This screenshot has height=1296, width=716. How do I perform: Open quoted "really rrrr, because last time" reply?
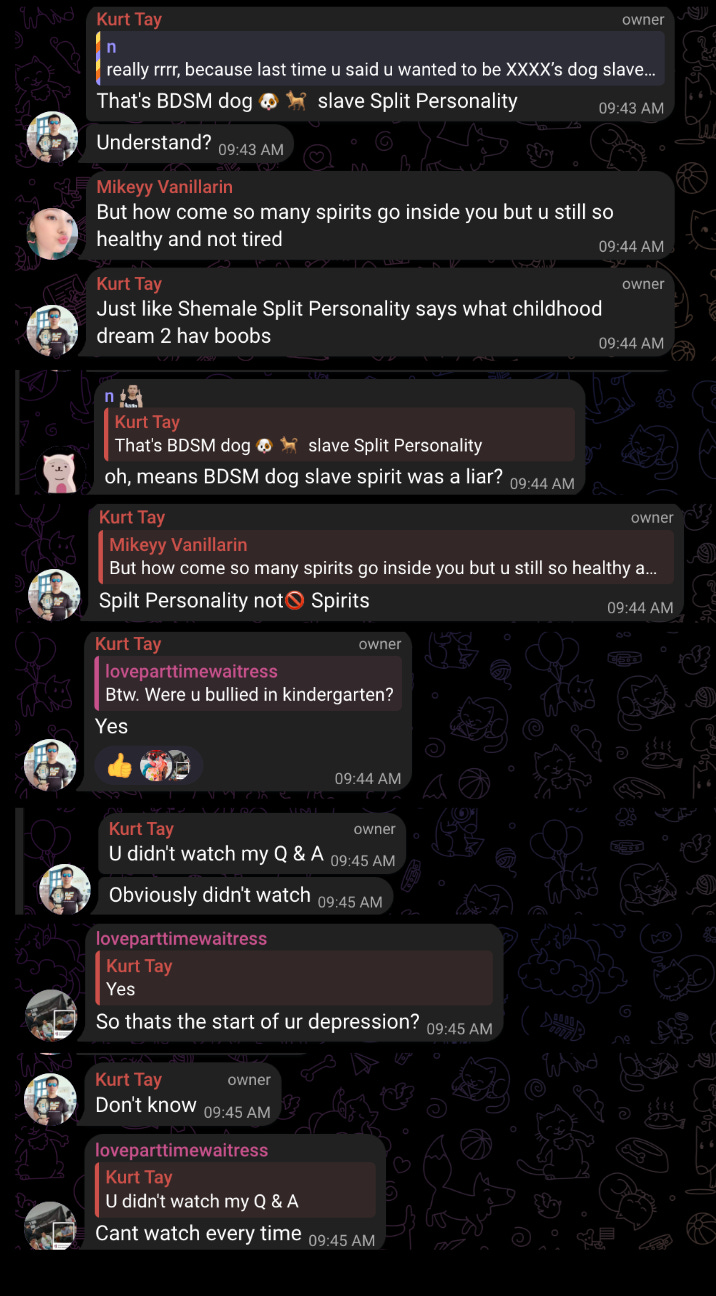(381, 58)
